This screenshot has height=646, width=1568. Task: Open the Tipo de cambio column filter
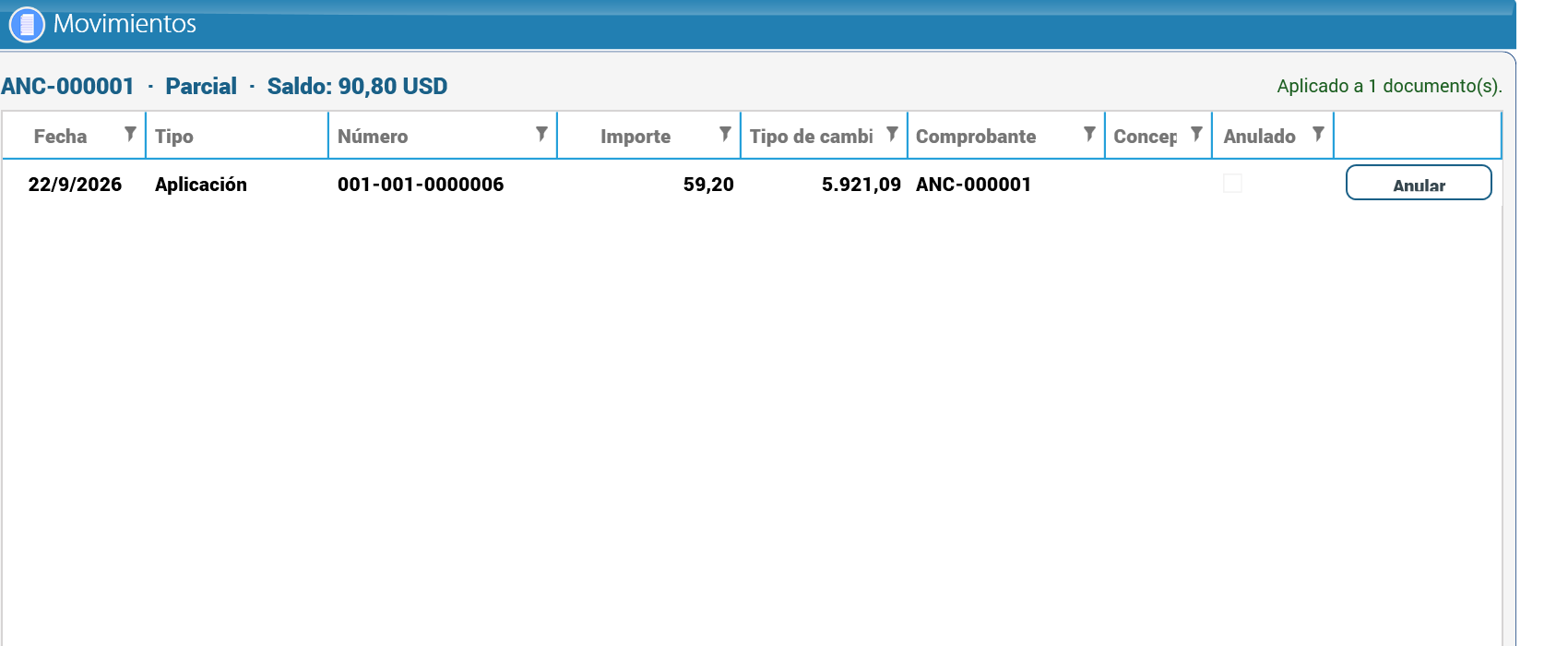click(x=892, y=135)
